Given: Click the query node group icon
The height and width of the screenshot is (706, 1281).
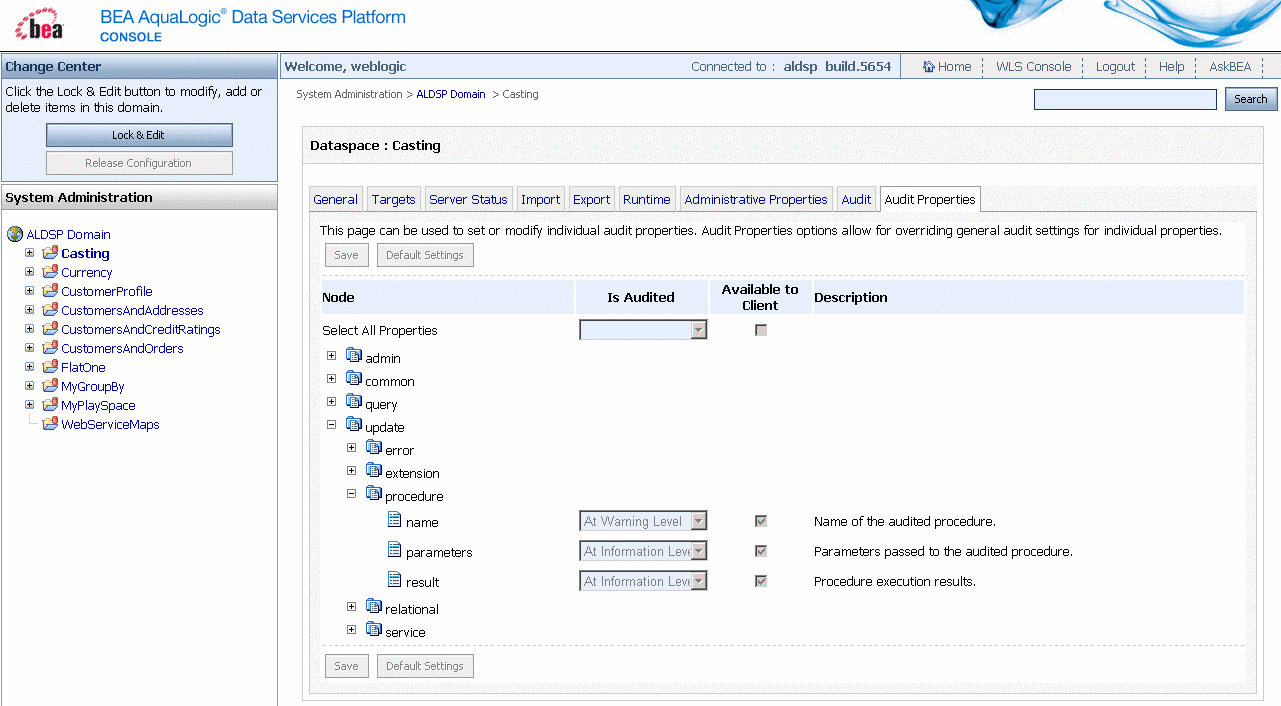Looking at the screenshot, I should [x=354, y=402].
